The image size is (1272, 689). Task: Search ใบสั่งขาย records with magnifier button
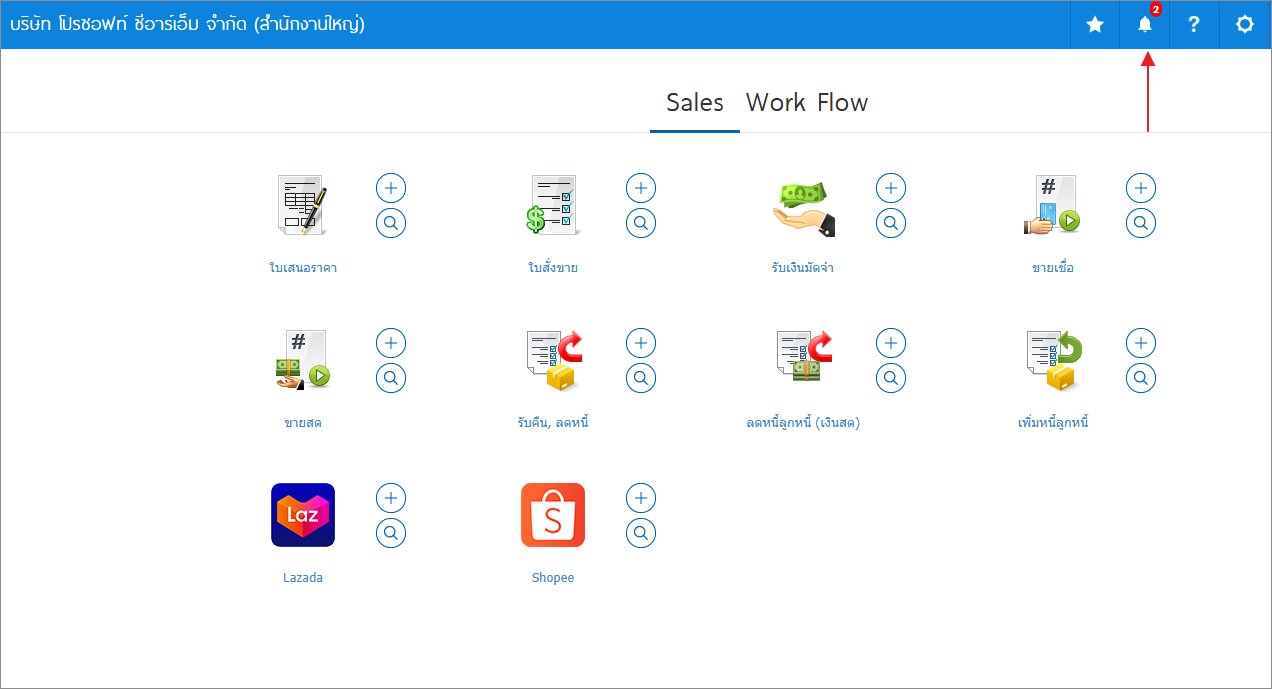(641, 223)
